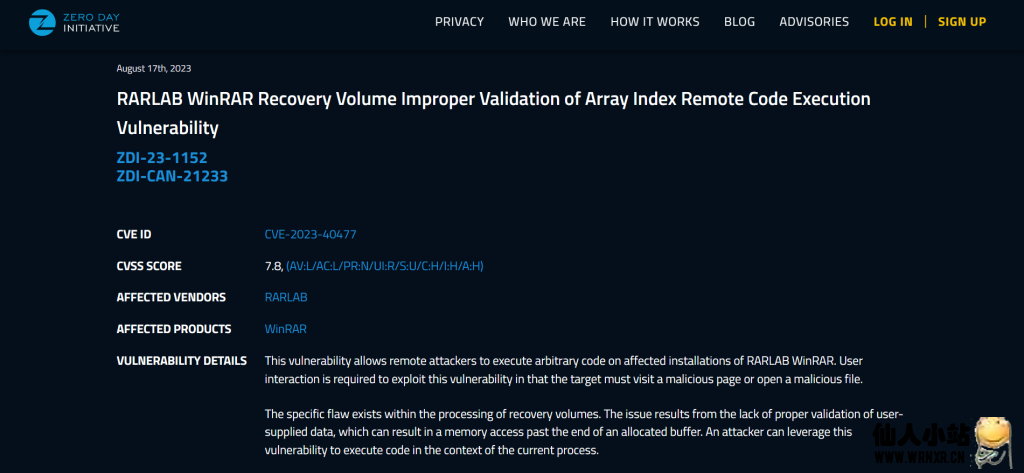Open the CVE-2023-40477 link
The image size is (1024, 473).
click(x=310, y=234)
